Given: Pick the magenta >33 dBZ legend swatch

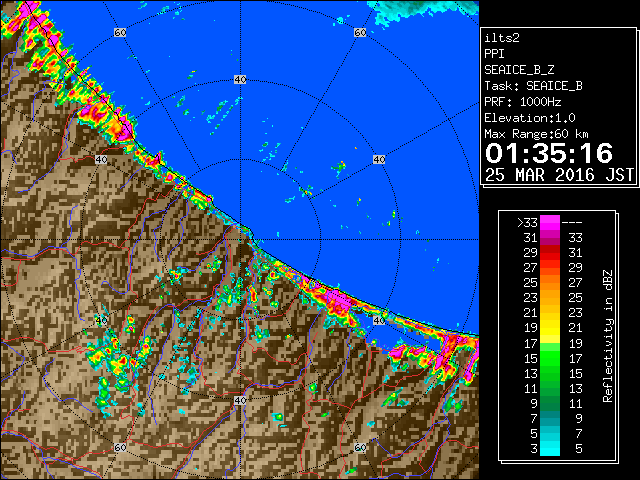Looking at the screenshot, I should (x=550, y=222).
